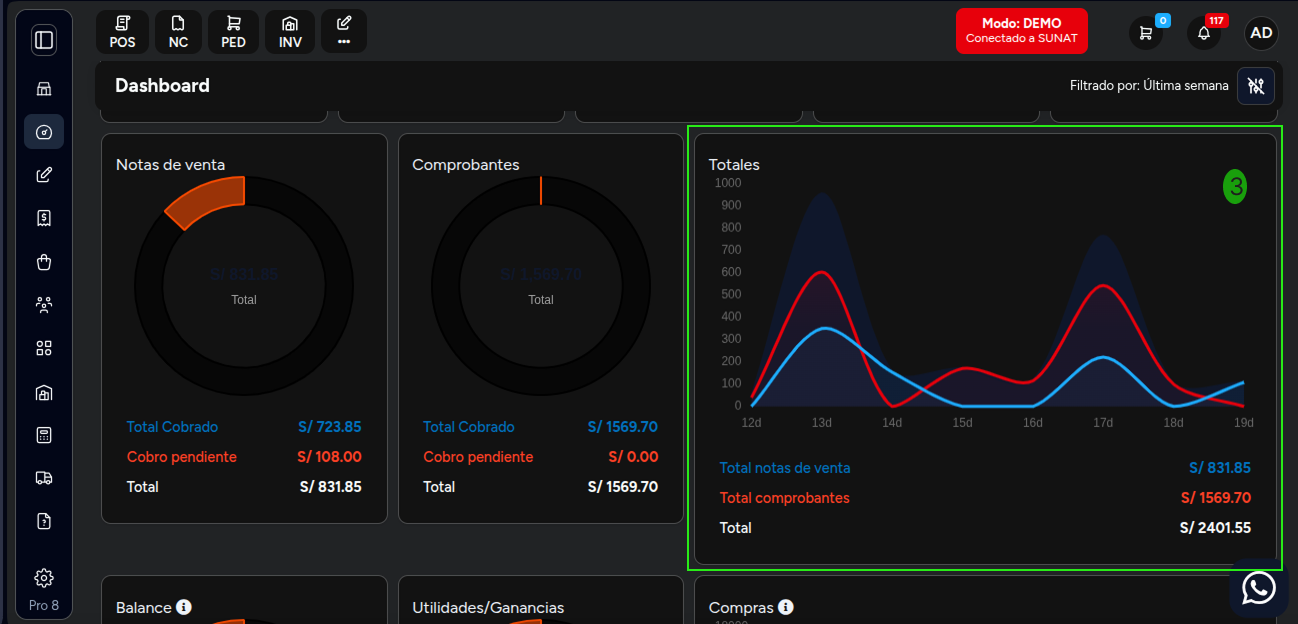Open the dashboard filter settings icon
Screen dimensions: 1298x624
(x=1256, y=86)
